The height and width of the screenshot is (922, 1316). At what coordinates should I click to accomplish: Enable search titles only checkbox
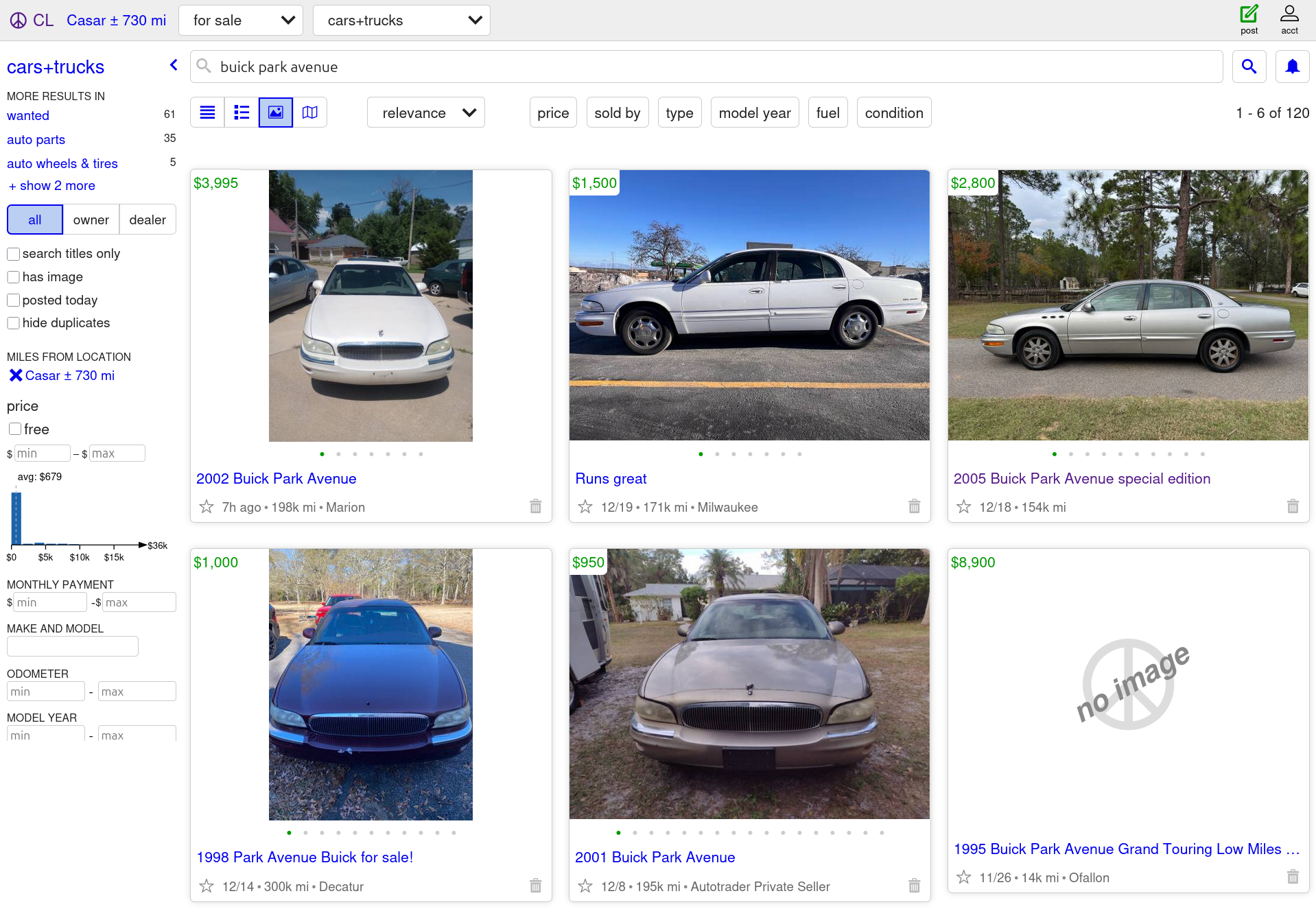(13, 254)
